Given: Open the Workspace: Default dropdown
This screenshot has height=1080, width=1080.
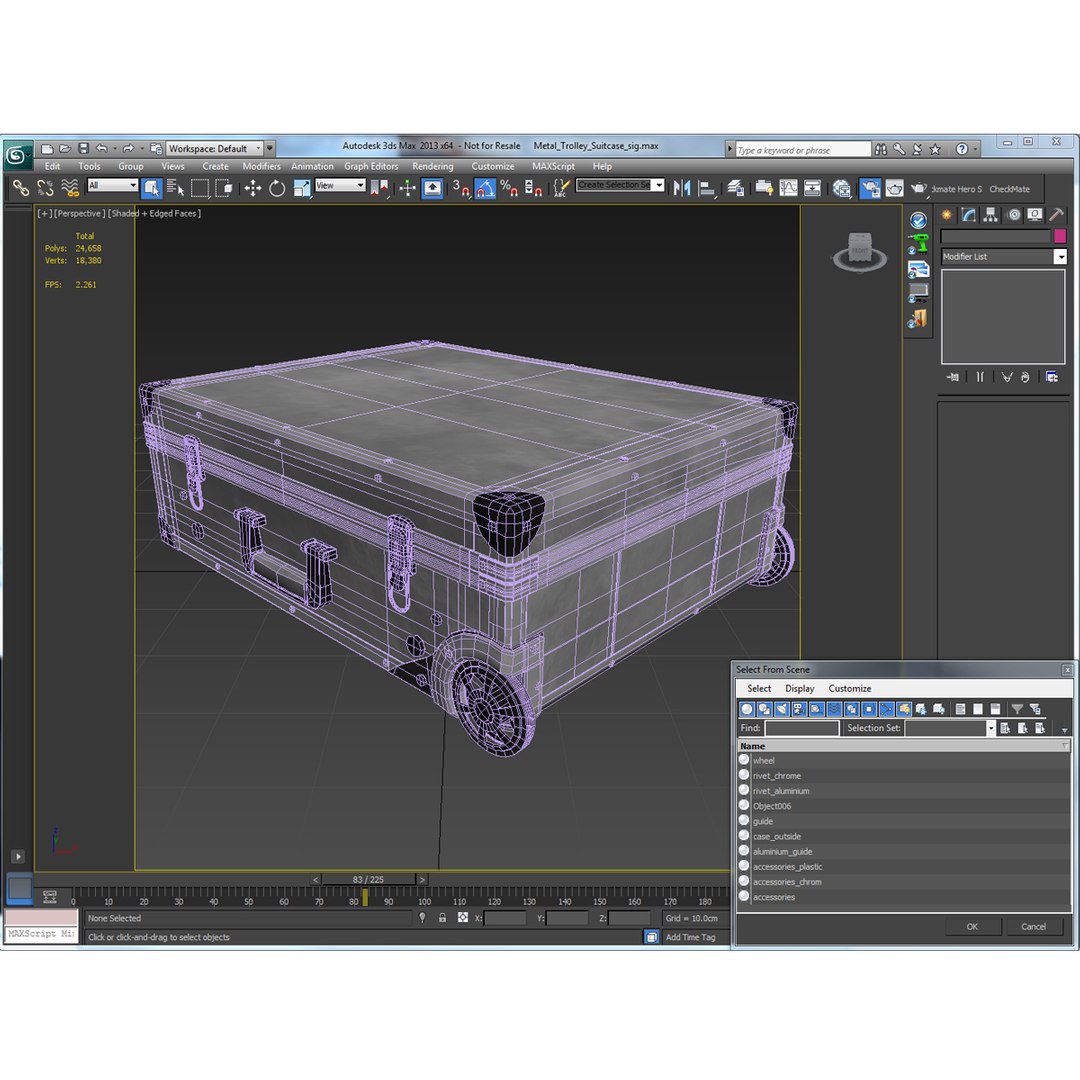Looking at the screenshot, I should pos(215,148).
